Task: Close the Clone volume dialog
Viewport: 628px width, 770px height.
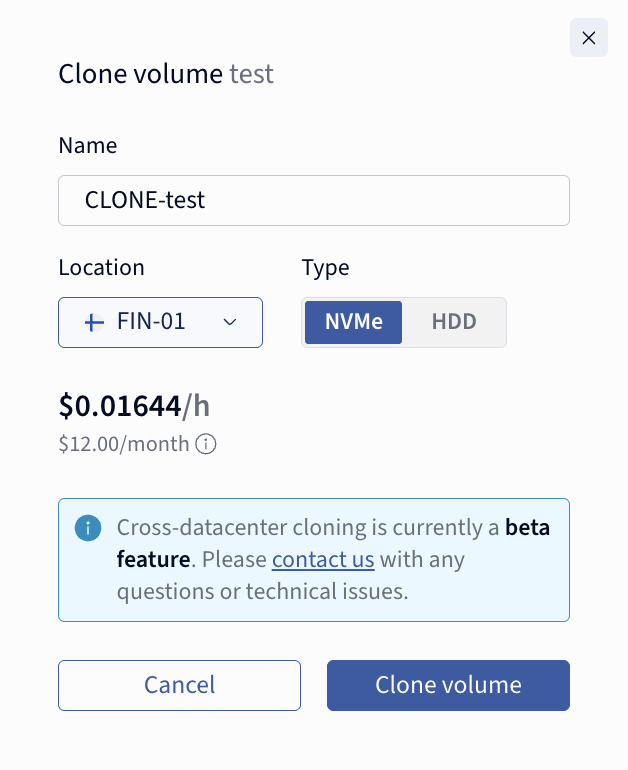Action: tap(589, 38)
